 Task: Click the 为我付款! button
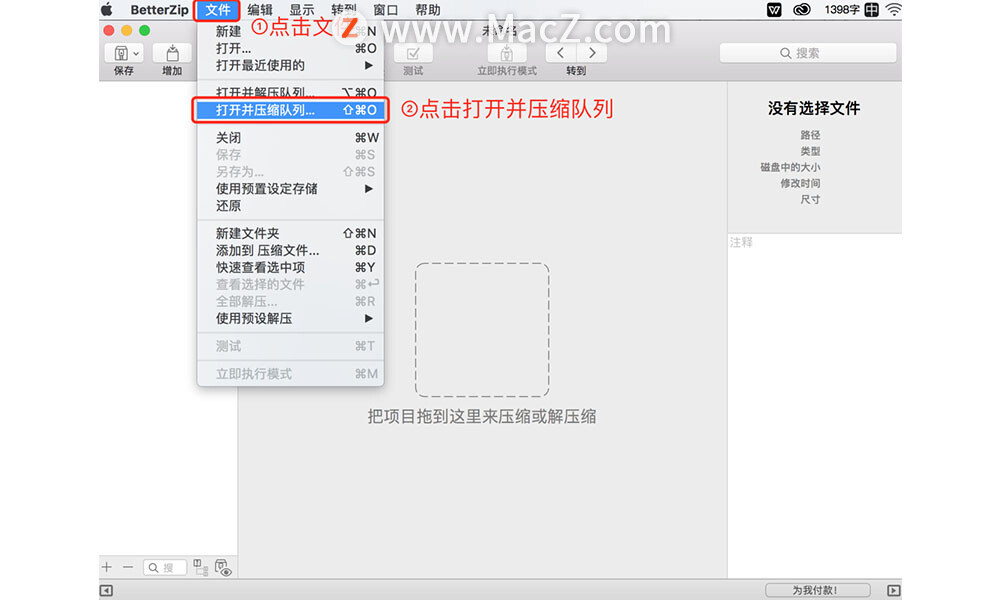818,590
